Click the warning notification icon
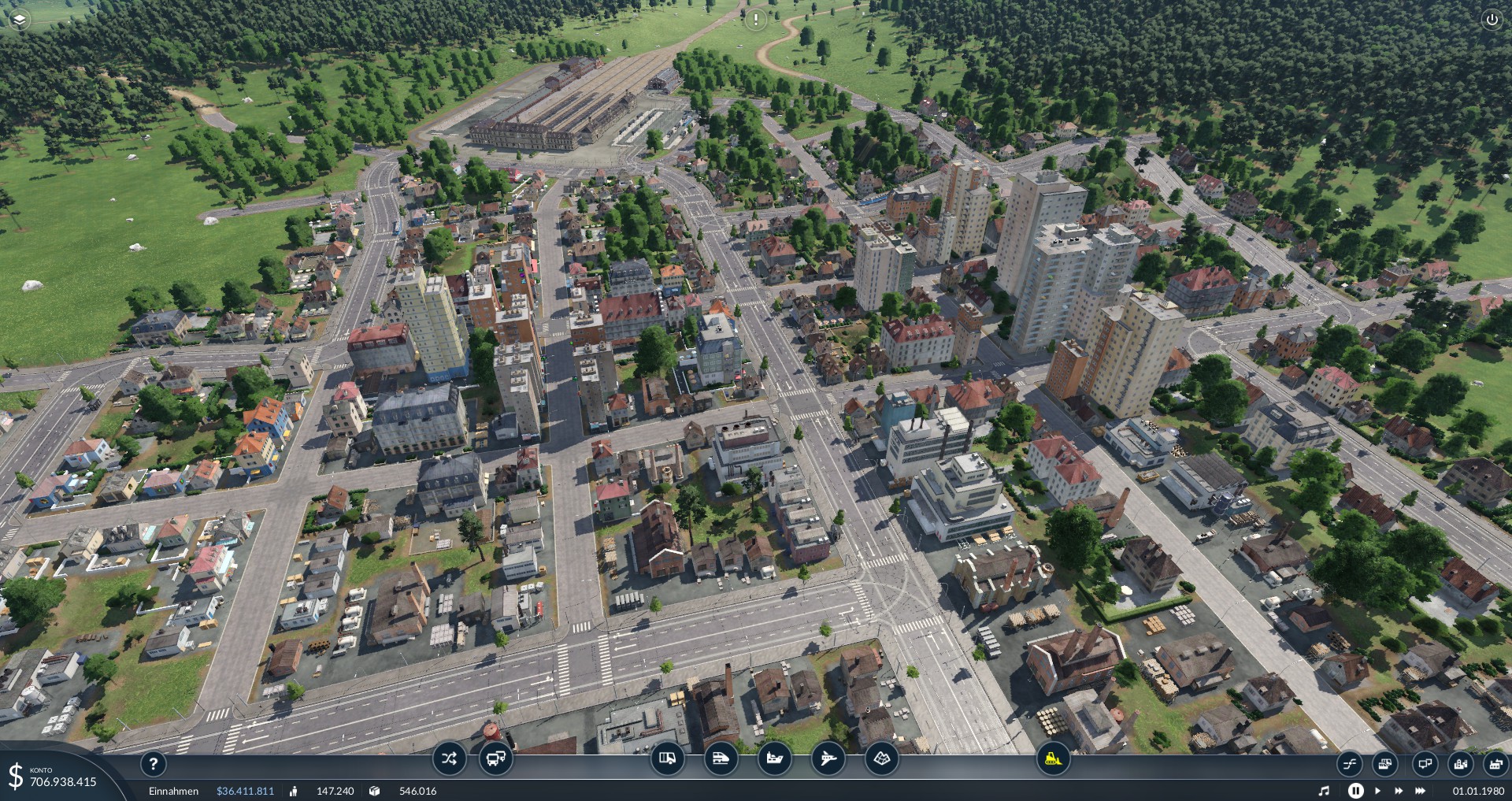 coord(755,19)
